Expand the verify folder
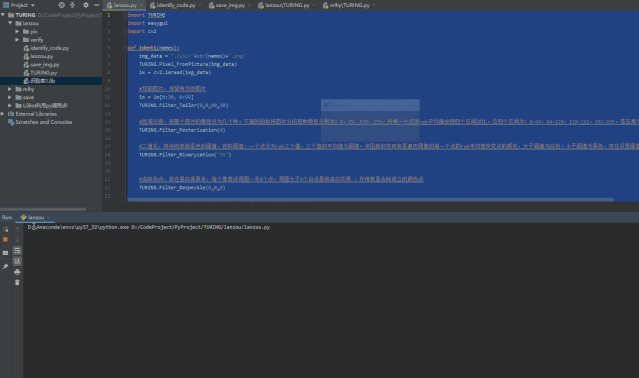The image size is (639, 378). [x=17, y=40]
